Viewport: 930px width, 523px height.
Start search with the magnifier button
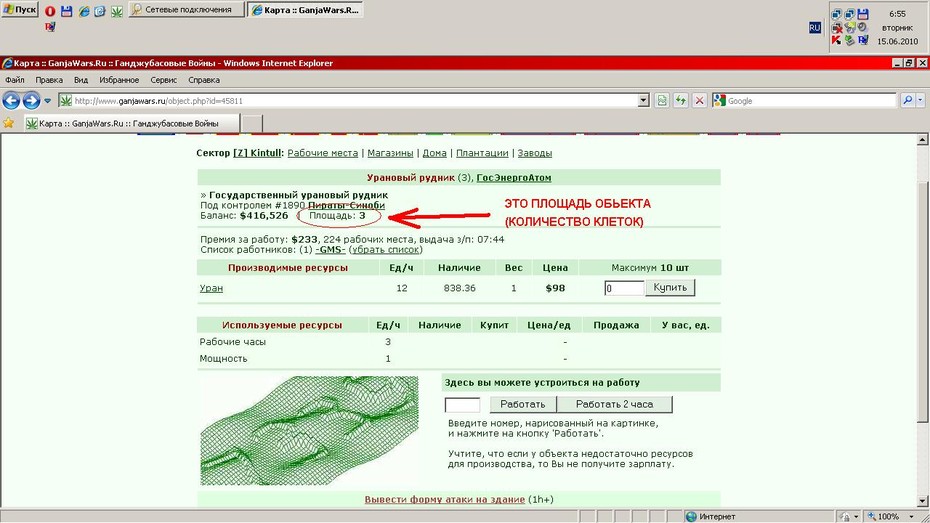pyautogui.click(x=907, y=101)
